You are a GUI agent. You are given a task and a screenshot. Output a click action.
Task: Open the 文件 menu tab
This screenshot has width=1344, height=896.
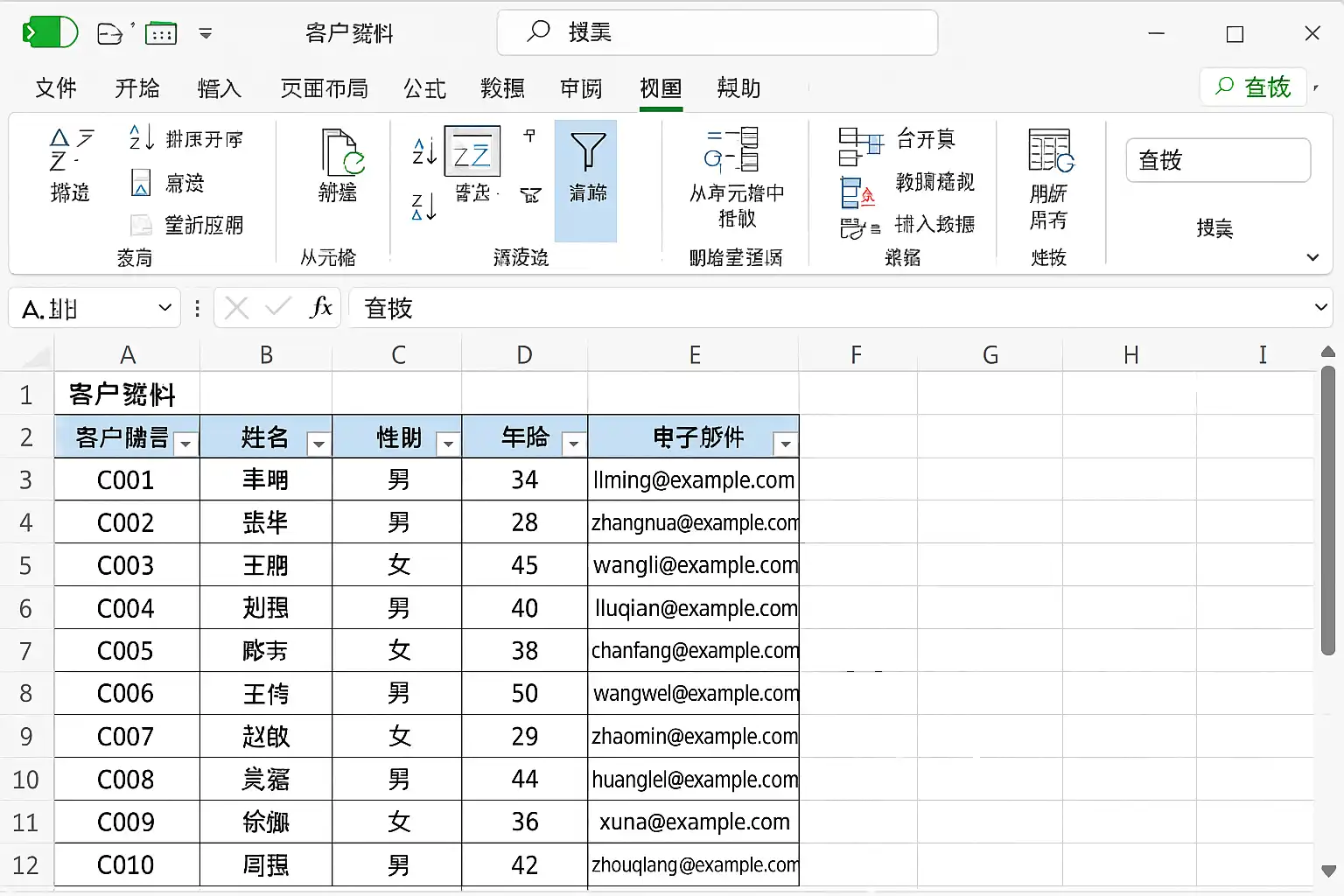coord(56,88)
